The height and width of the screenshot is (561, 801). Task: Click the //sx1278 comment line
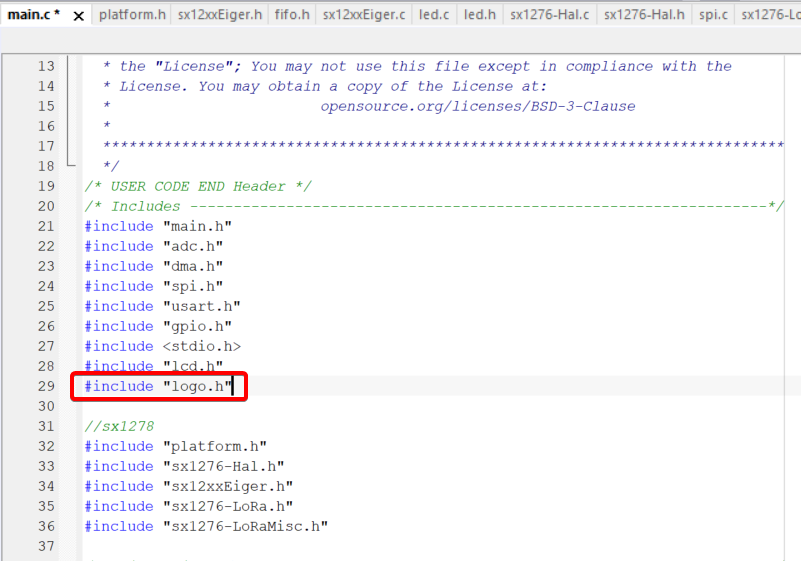click(119, 426)
